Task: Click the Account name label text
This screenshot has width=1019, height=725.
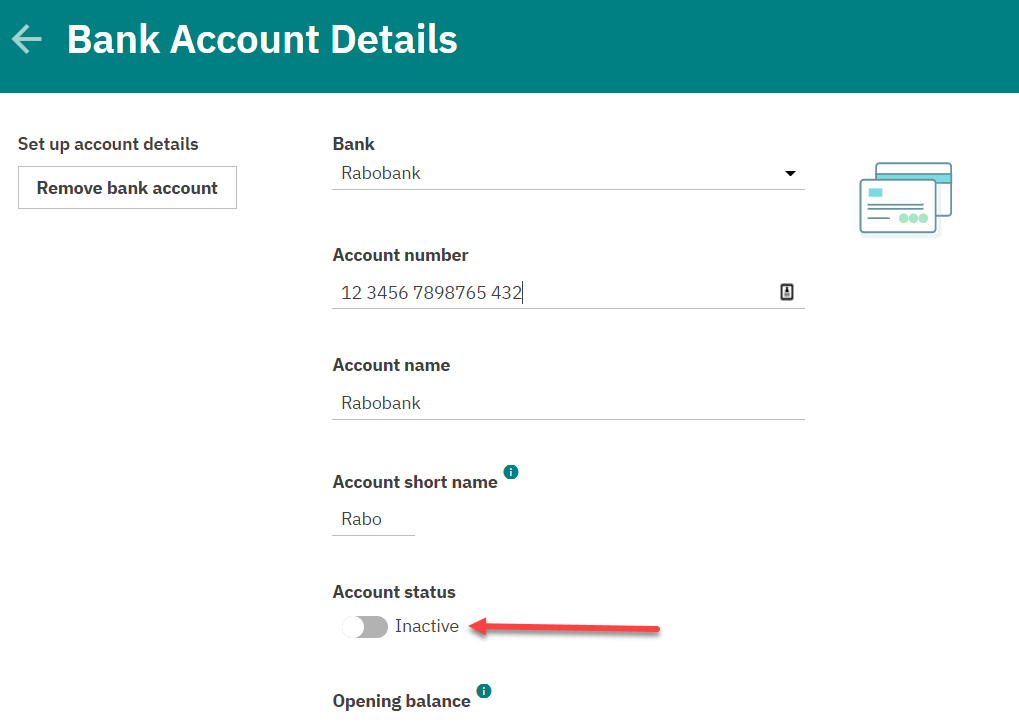Action: (391, 365)
